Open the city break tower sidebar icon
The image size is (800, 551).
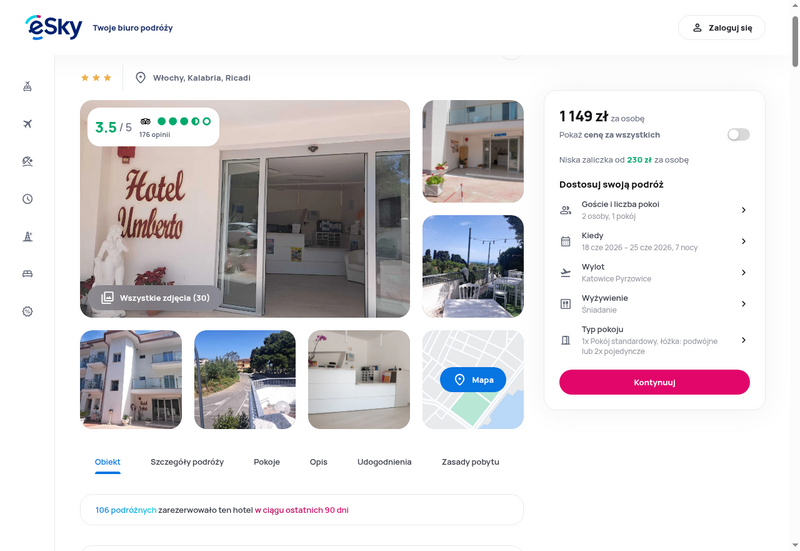point(28,236)
